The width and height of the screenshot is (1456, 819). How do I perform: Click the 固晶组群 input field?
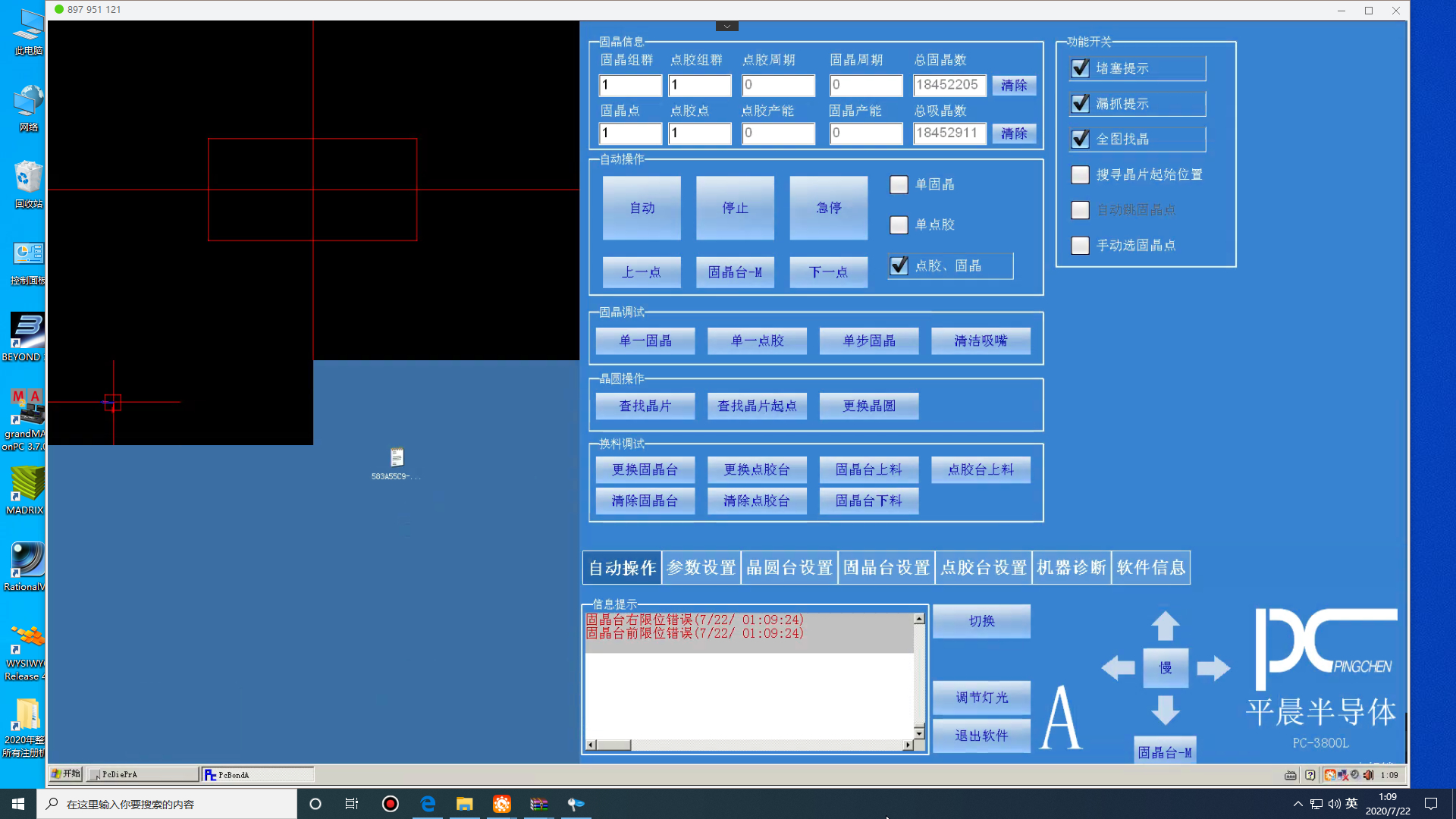[x=630, y=85]
